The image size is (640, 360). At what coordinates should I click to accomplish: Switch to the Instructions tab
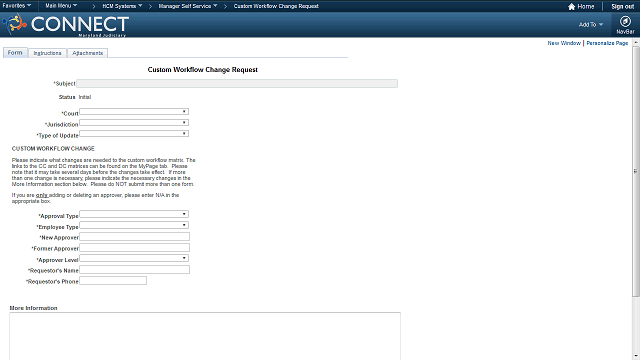[47, 53]
